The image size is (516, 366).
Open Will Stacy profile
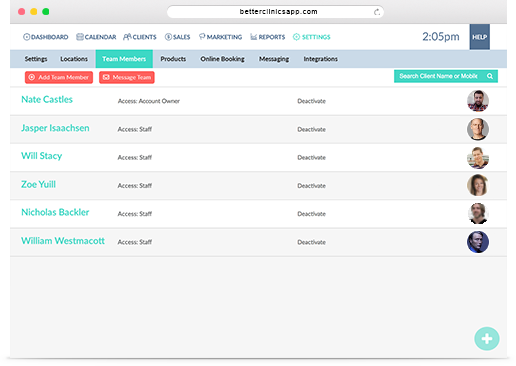click(x=41, y=156)
